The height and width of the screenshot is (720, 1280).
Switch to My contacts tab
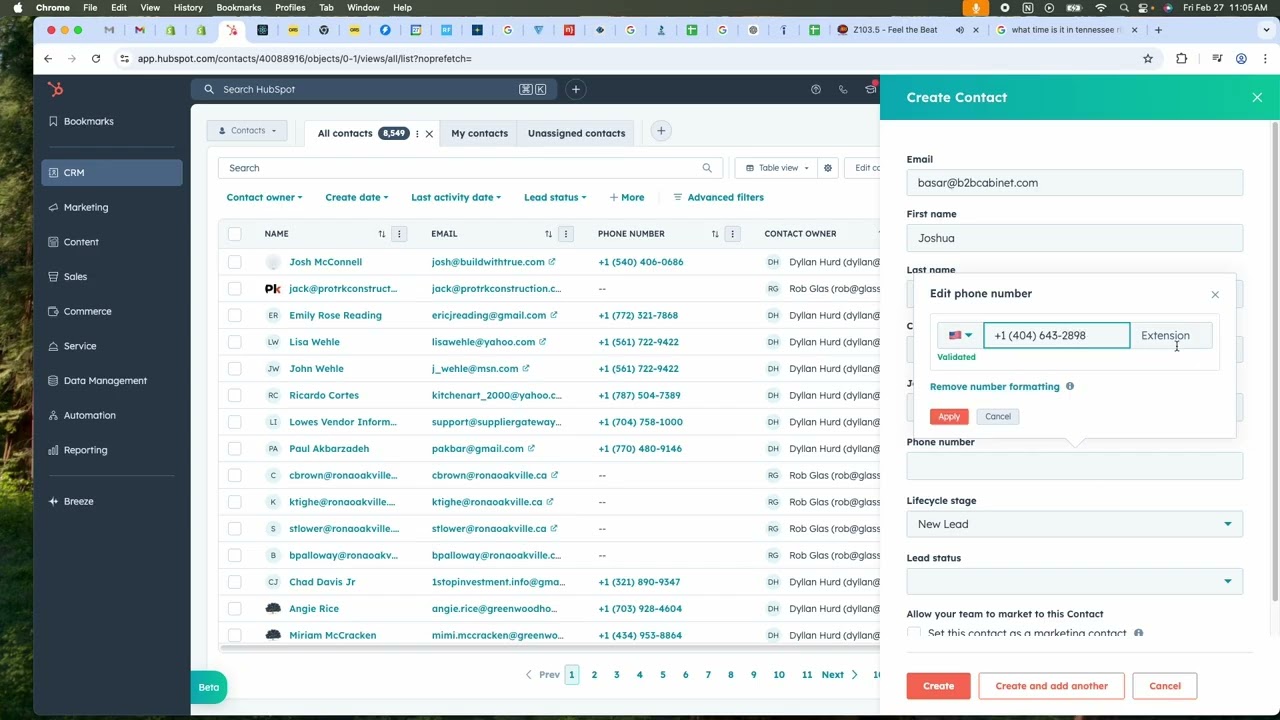point(479,133)
